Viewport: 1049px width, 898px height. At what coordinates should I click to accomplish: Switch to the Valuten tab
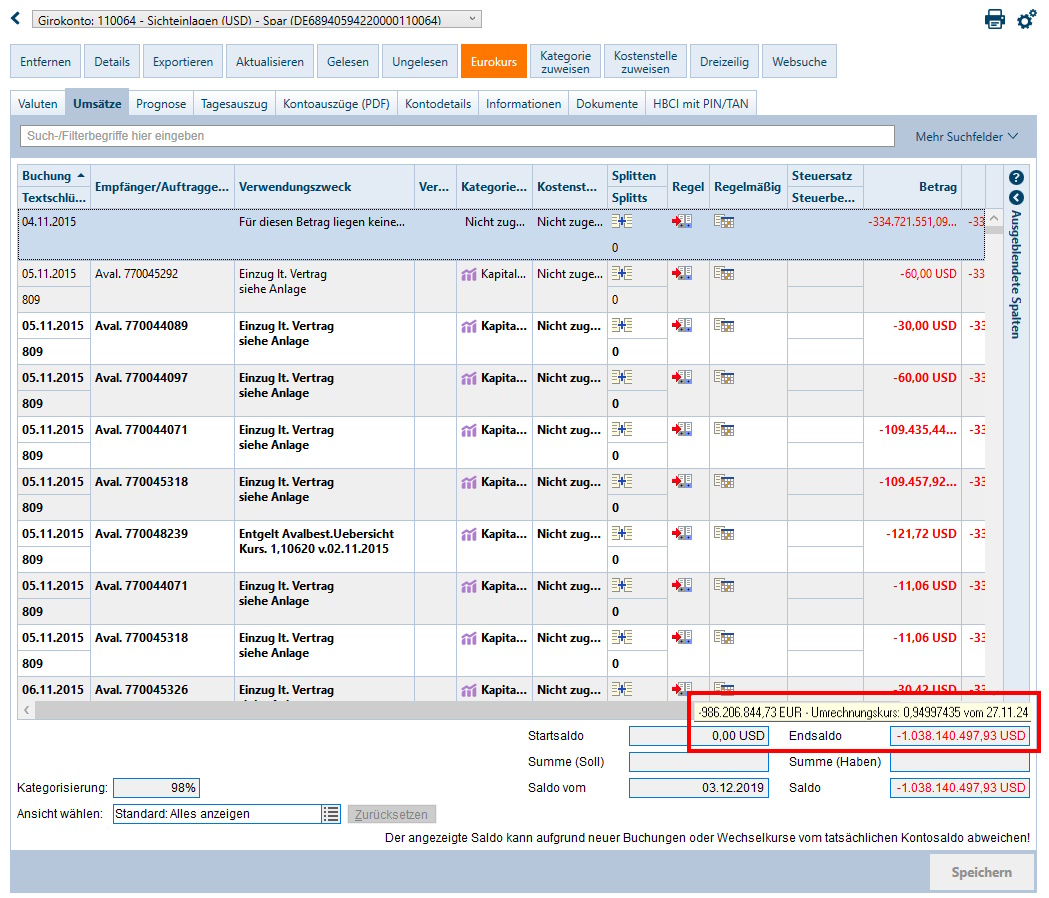click(37, 104)
